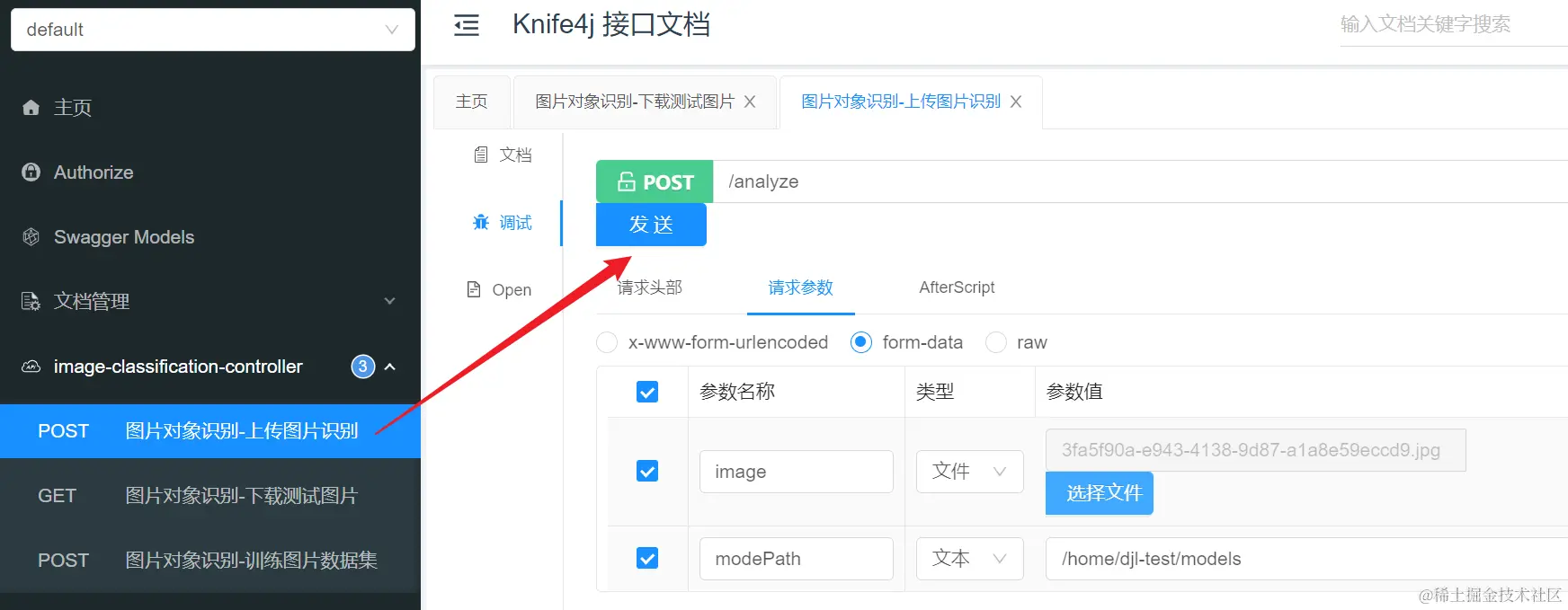Screen dimensions: 1568x610
Task: Click the document management icon beside 文档管理
Action: (31, 302)
